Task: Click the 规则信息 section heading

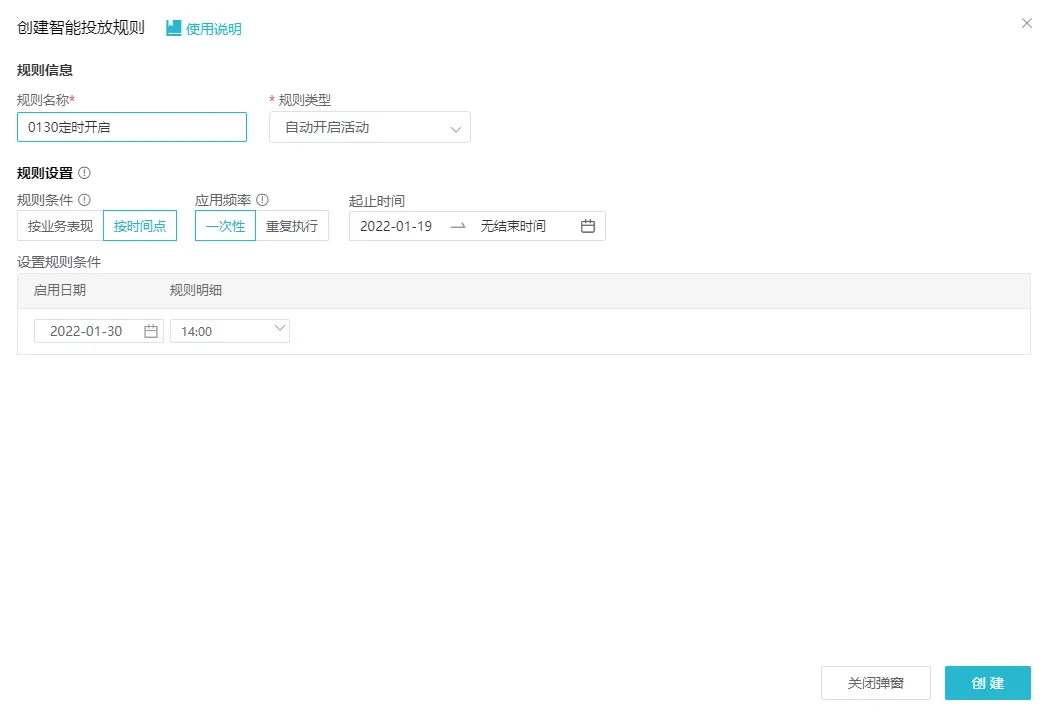Action: click(x=45, y=70)
